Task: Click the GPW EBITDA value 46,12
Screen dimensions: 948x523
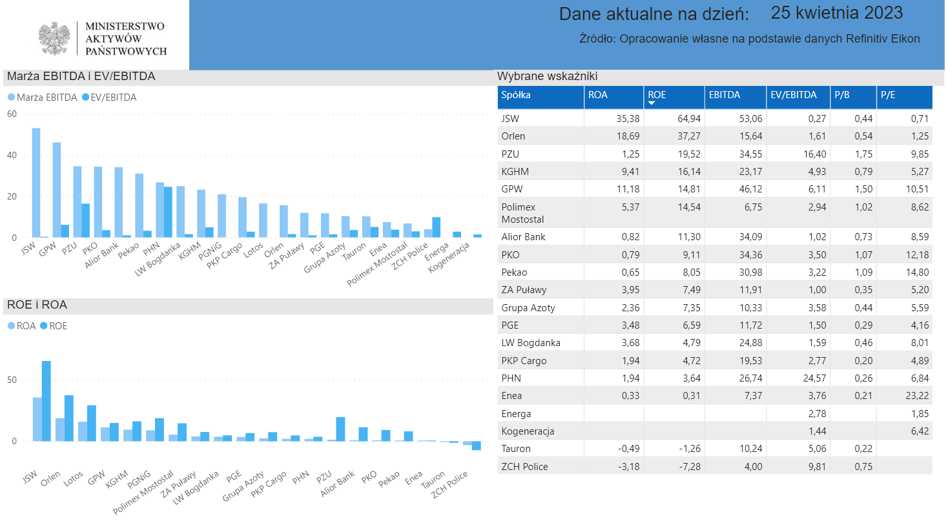Action: [x=750, y=189]
